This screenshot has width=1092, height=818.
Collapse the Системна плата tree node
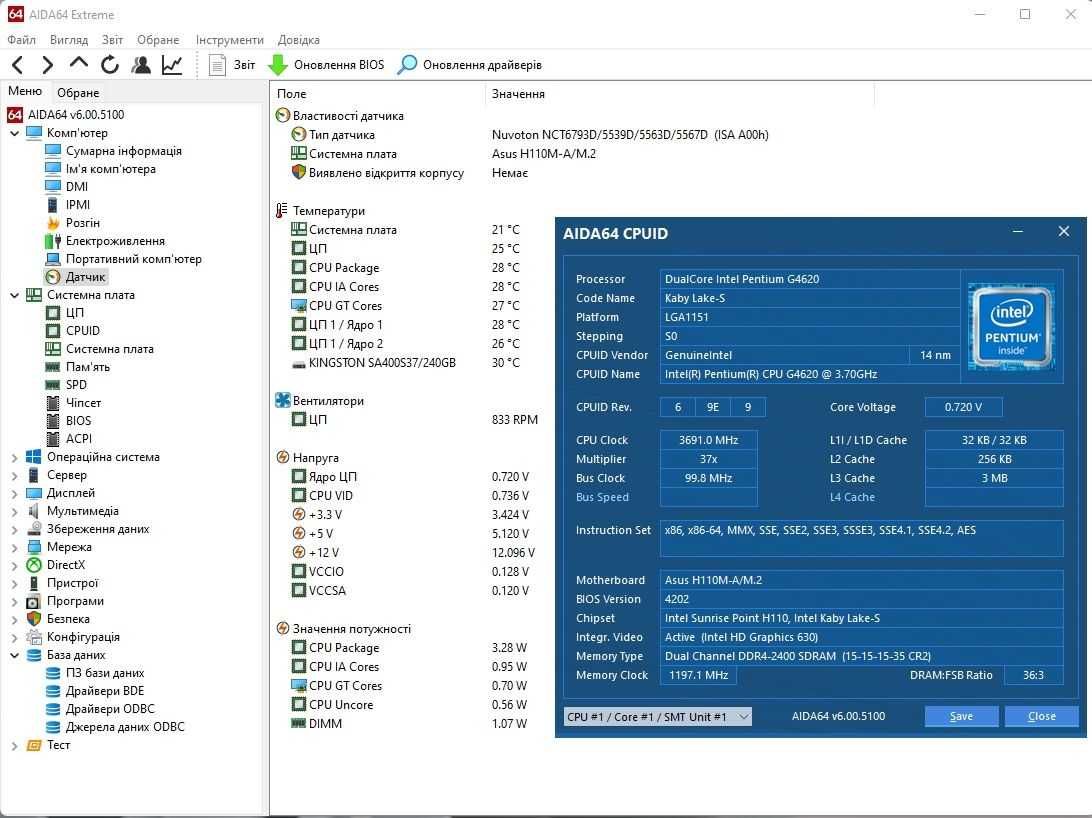point(15,295)
